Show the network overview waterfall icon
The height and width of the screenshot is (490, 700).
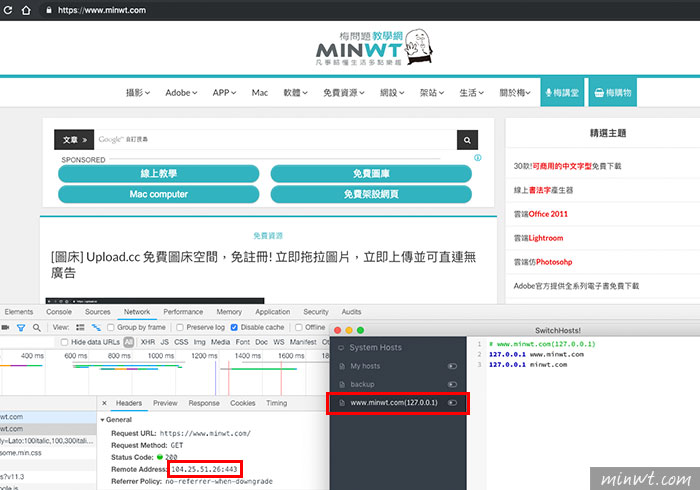[x=96, y=328]
